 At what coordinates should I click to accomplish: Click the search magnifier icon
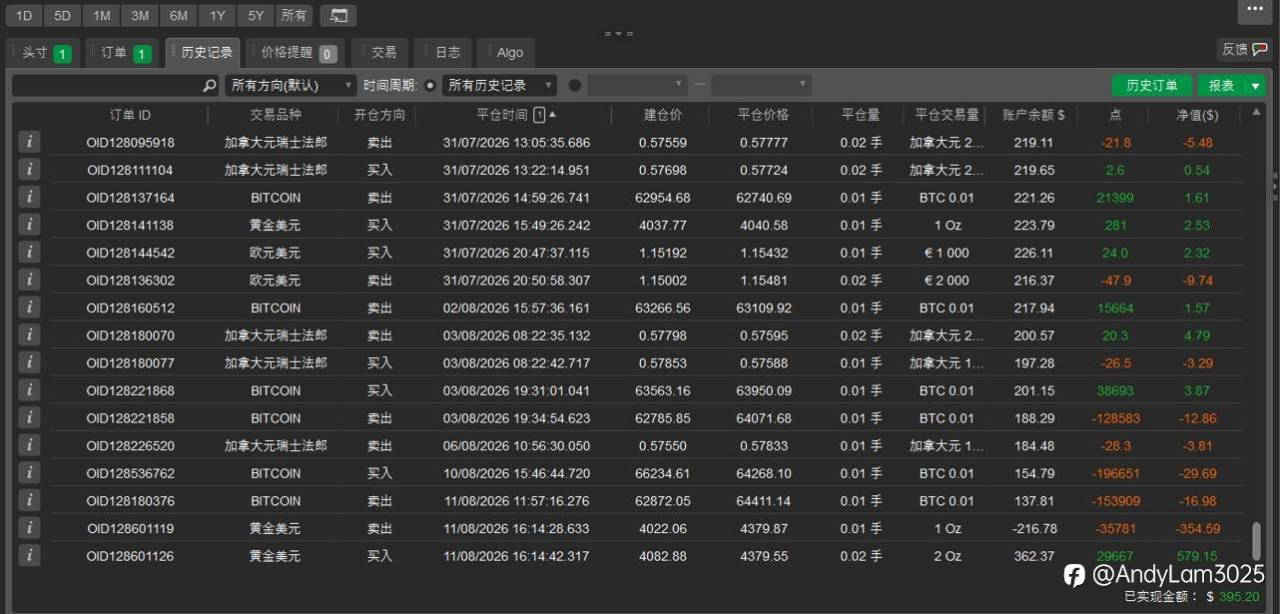coord(209,86)
